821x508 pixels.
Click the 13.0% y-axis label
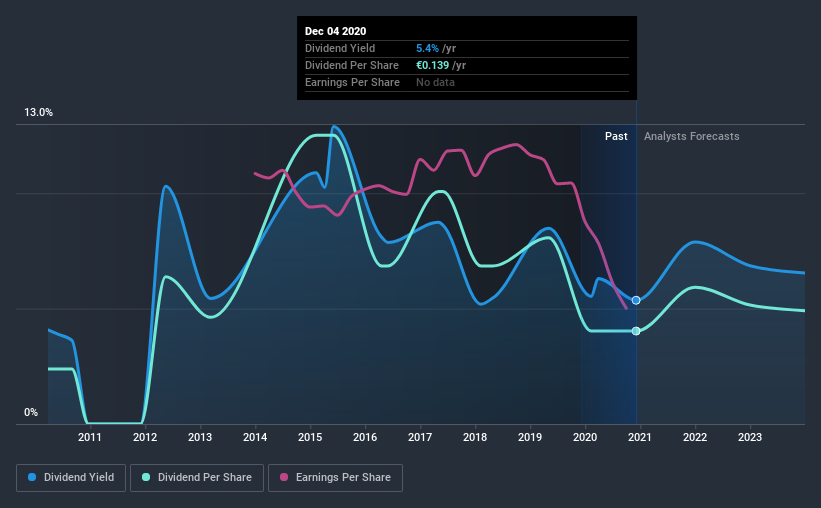click(x=38, y=113)
